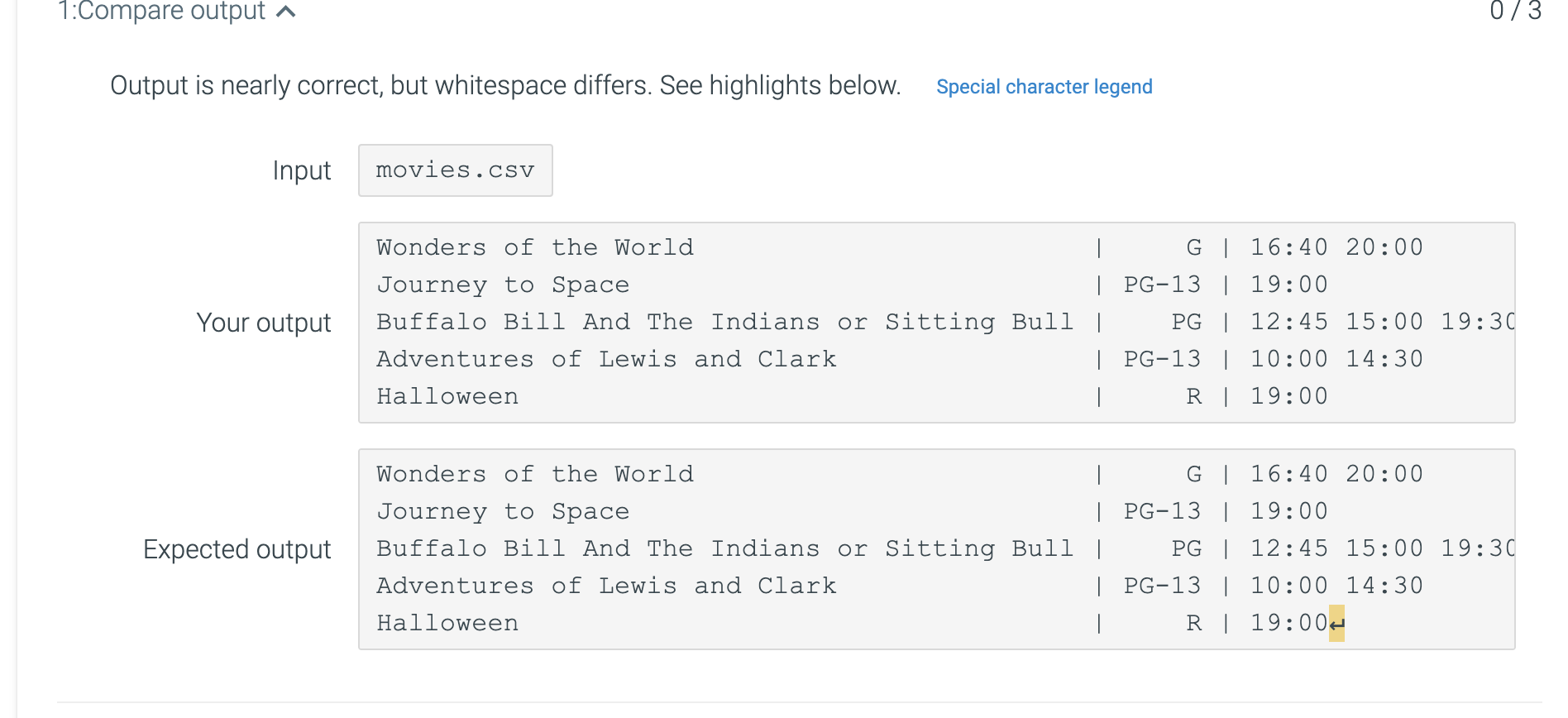1568x718 pixels.
Task: Click the PG-13 rating of Journey to Space in Your output
Action: pos(1162,285)
